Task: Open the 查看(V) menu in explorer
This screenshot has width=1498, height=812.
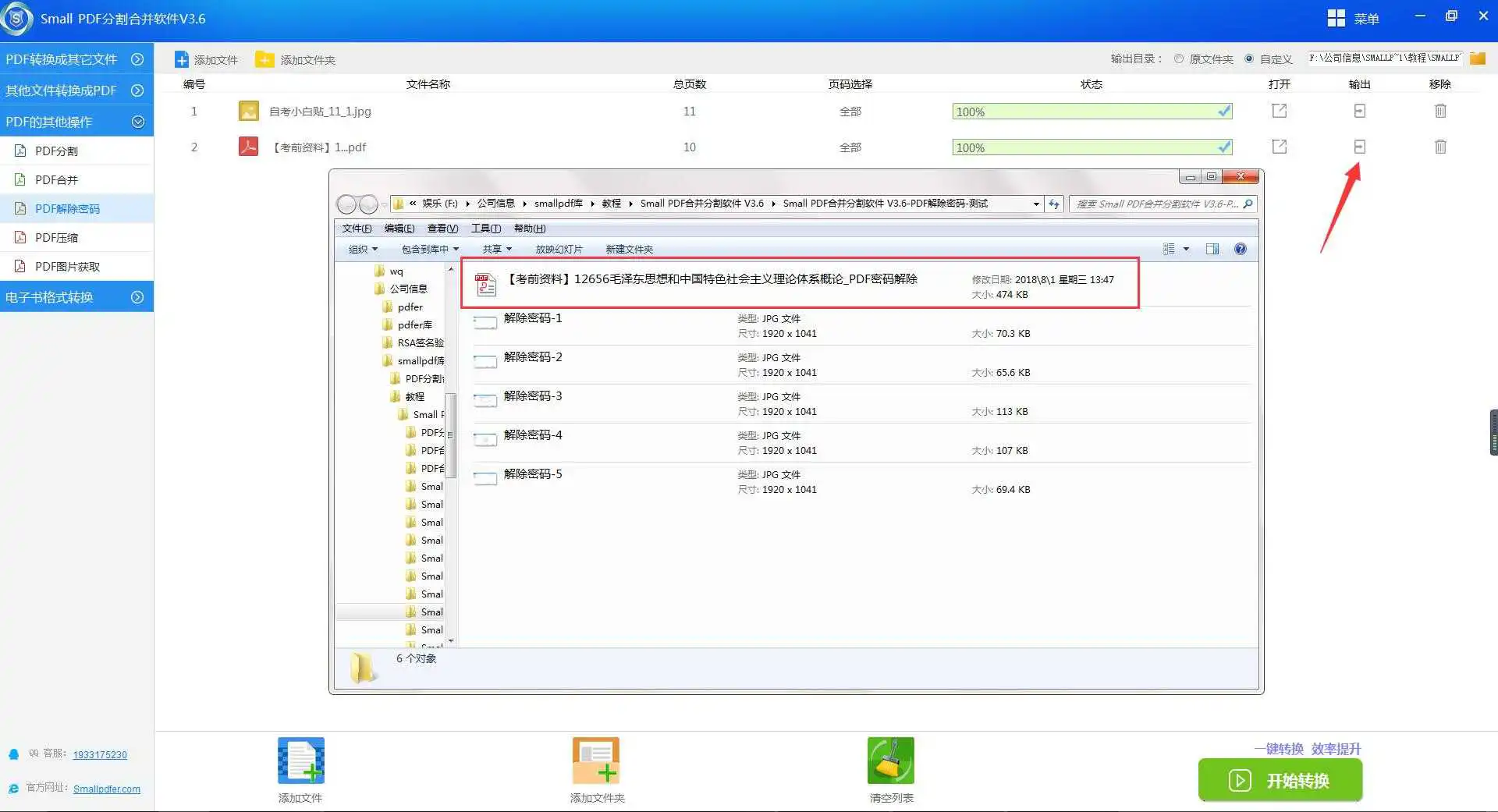Action: 442,229
